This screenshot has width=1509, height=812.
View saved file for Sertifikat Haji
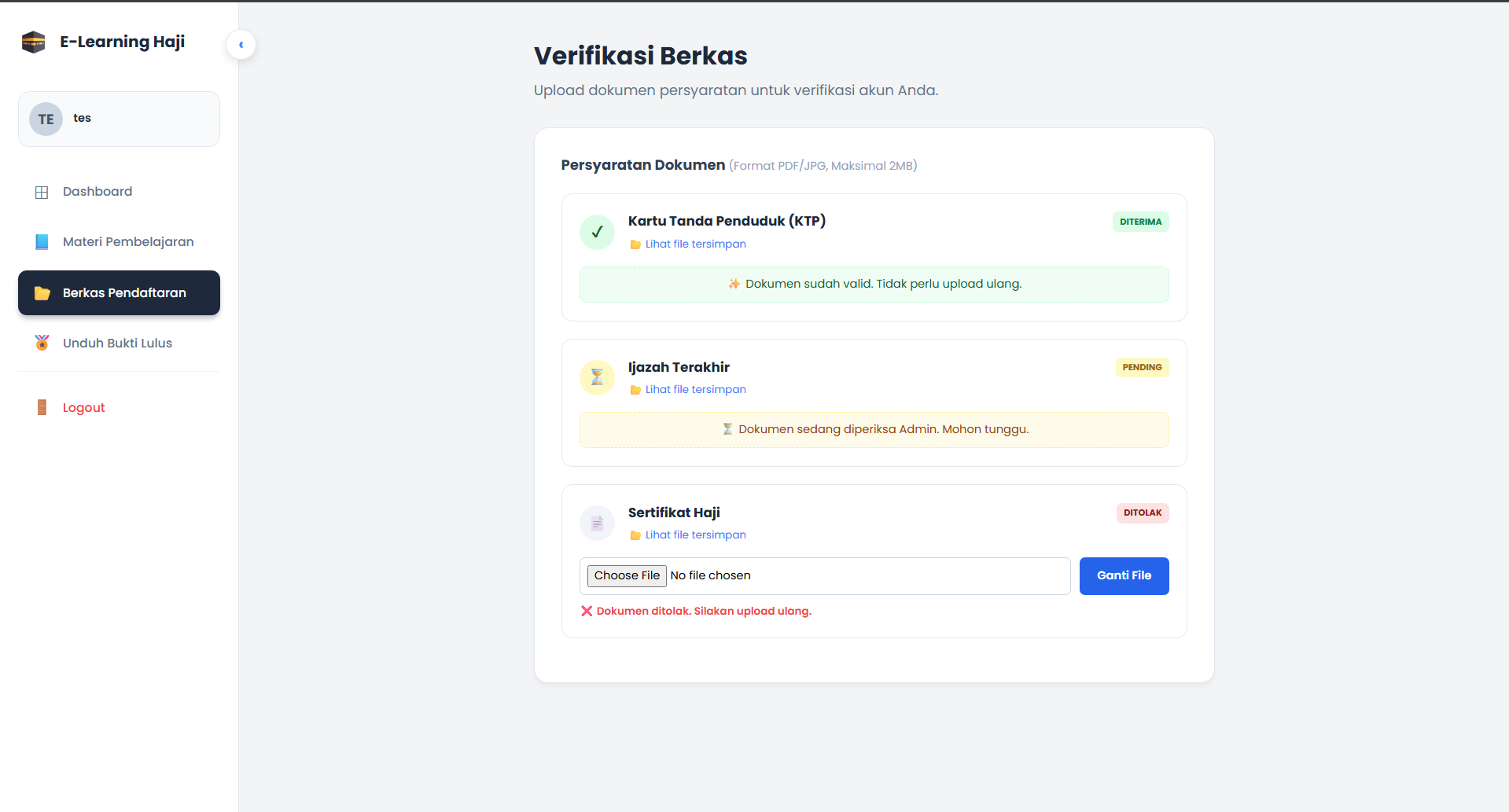[695, 535]
